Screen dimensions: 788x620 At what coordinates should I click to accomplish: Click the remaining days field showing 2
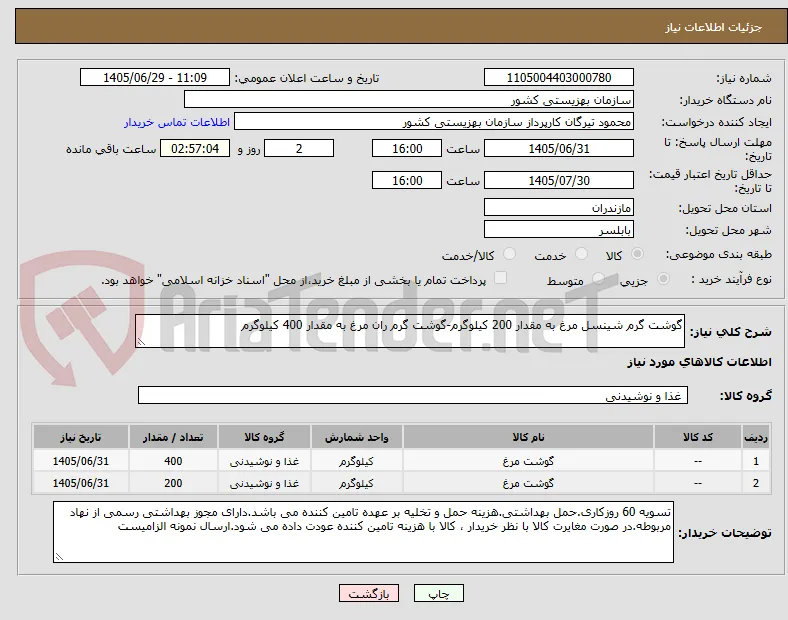click(299, 148)
